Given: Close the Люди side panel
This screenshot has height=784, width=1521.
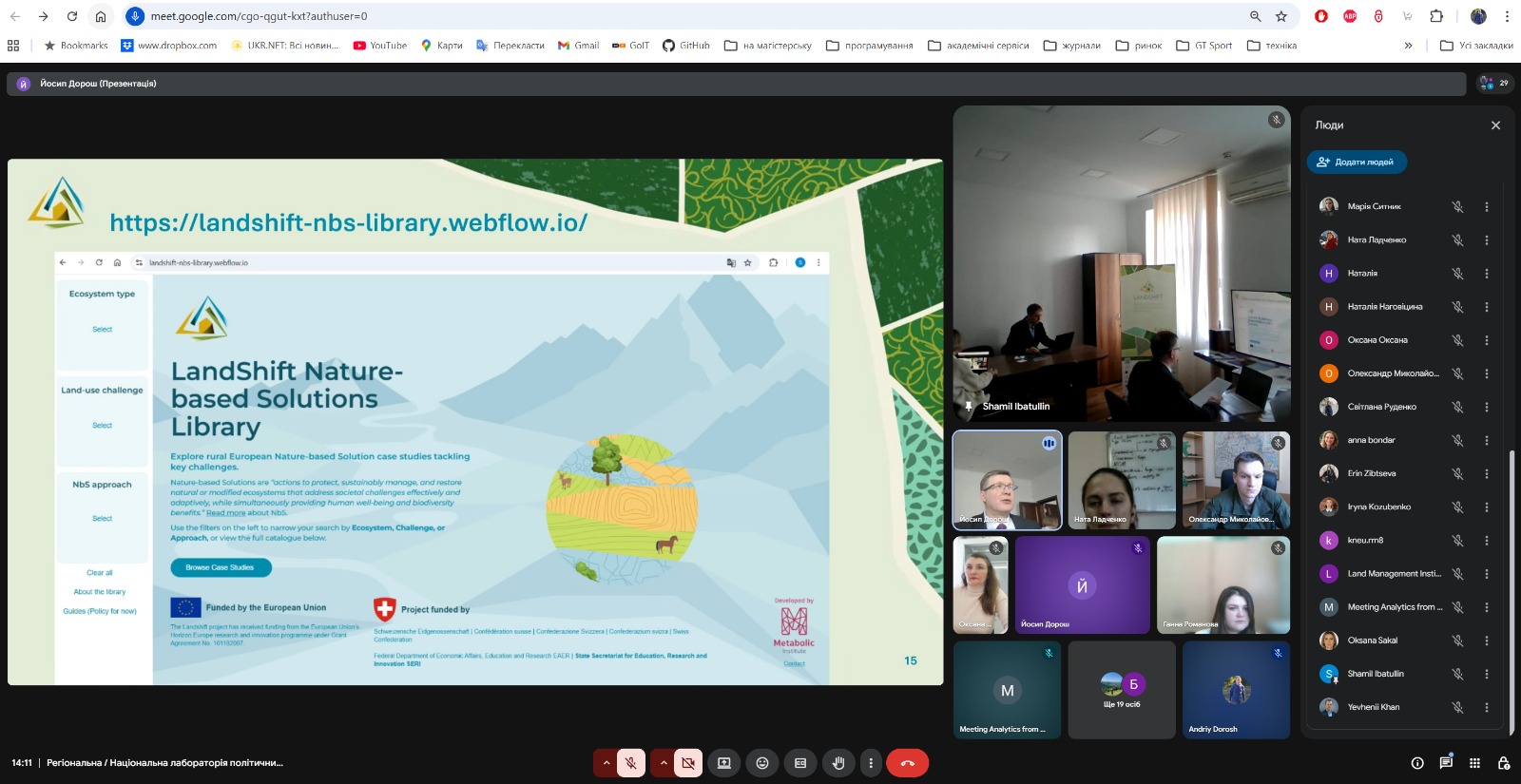Looking at the screenshot, I should click(1495, 125).
